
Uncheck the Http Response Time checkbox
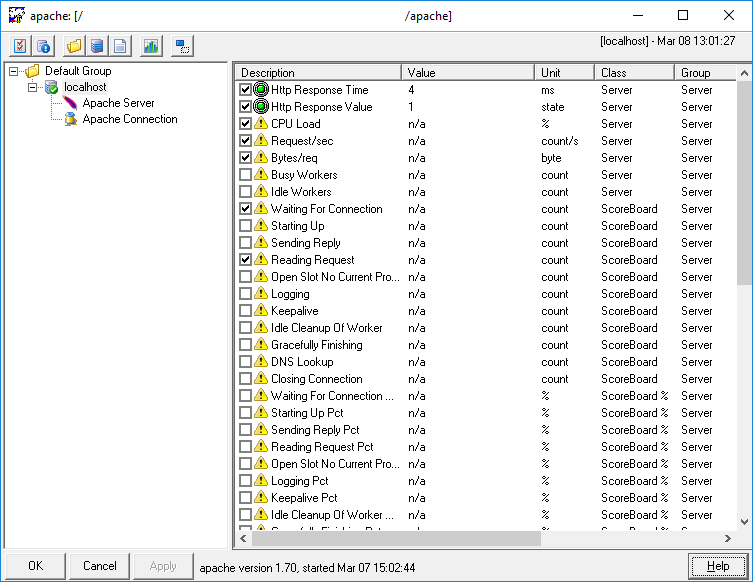pyautogui.click(x=246, y=90)
